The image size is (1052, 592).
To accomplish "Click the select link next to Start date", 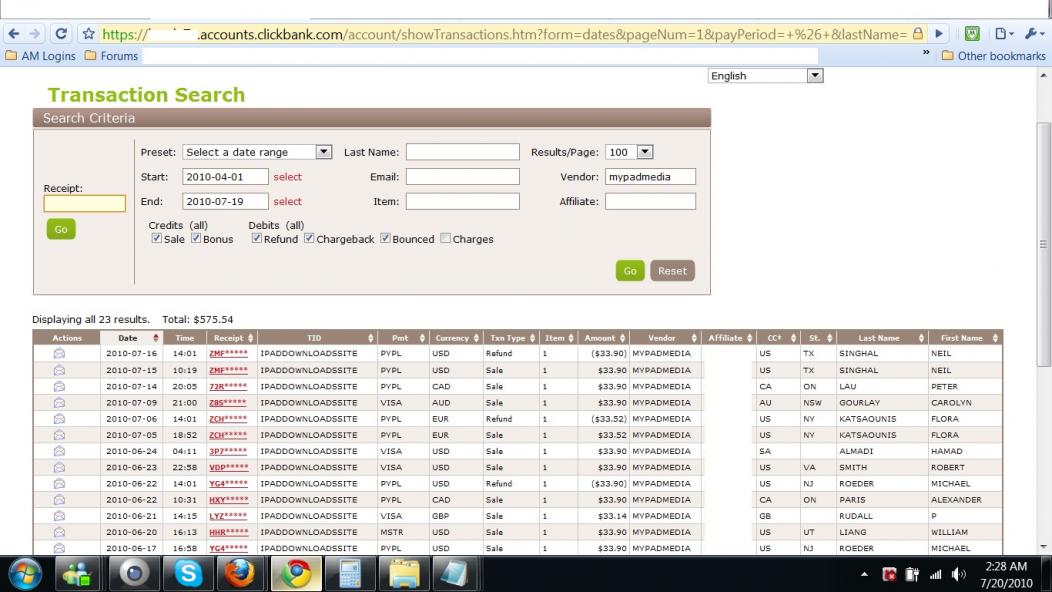I will click(287, 177).
